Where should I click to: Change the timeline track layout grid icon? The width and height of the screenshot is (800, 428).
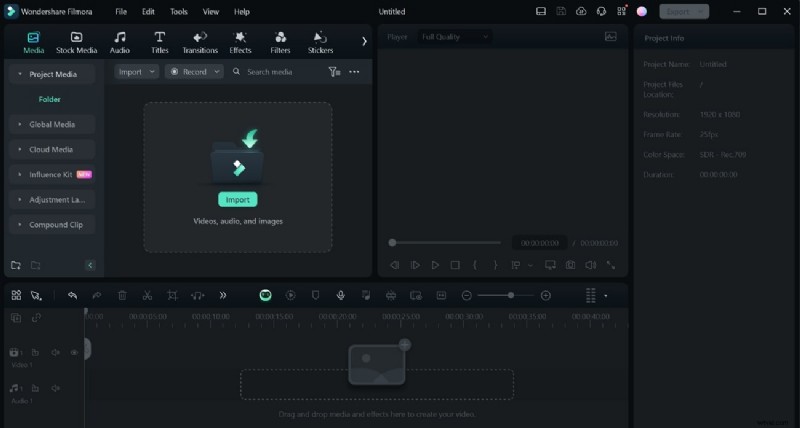[591, 295]
